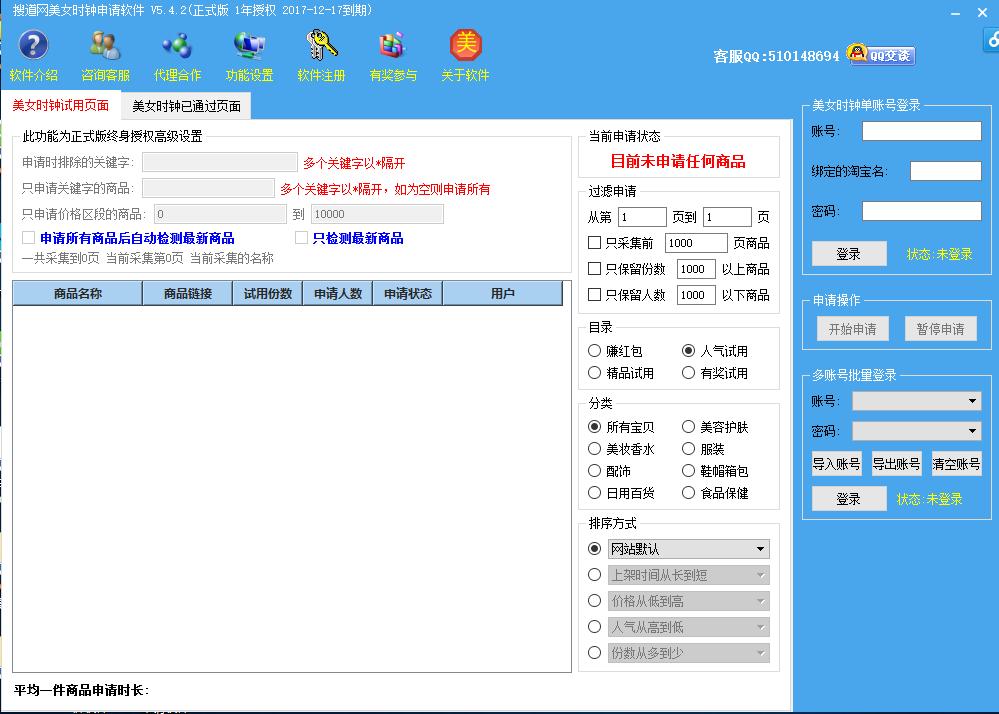
Task: Click the 账号 input field for single login
Action: tap(921, 130)
